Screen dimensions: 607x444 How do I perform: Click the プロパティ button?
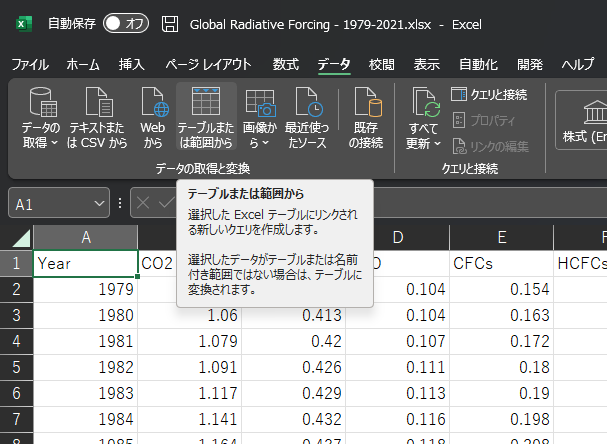click(x=484, y=120)
